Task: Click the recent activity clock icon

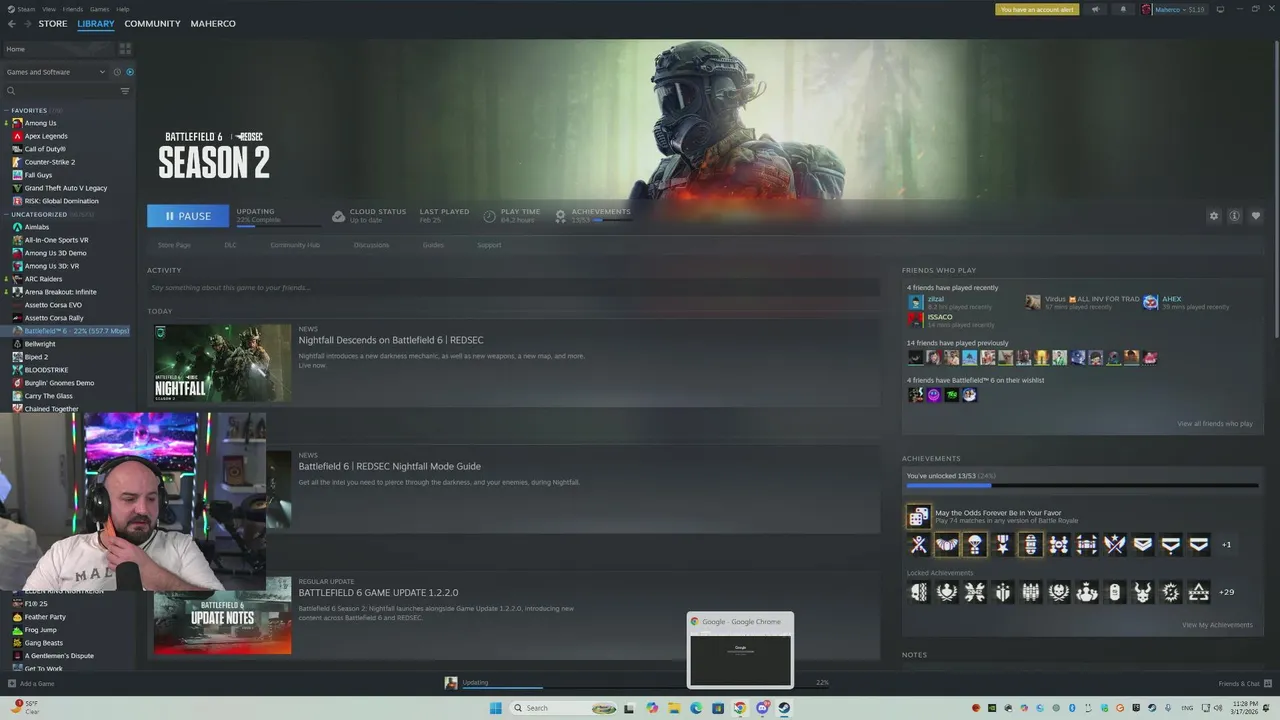Action: click(x=117, y=72)
